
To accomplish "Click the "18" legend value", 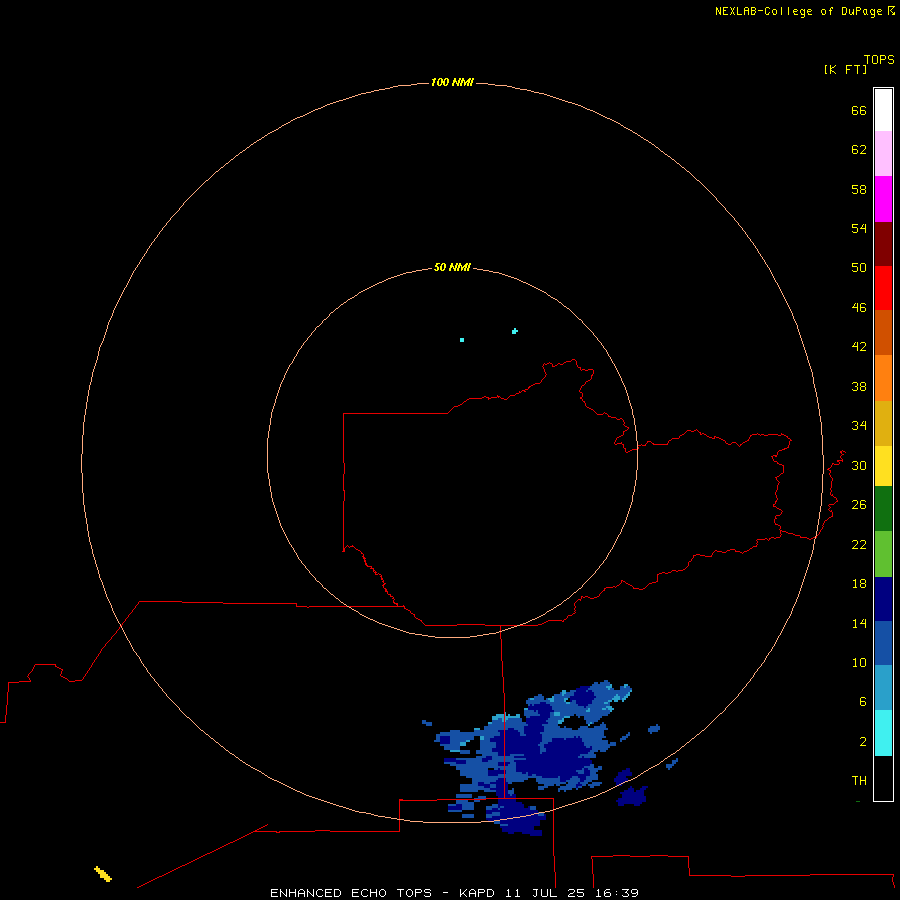I will [859, 583].
